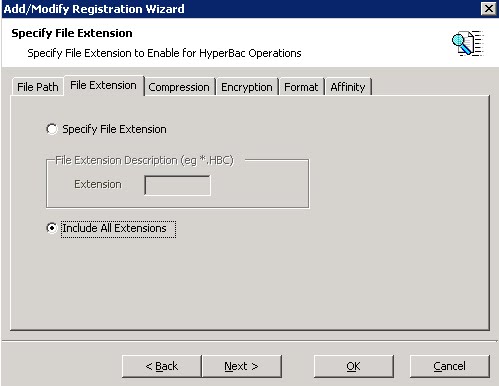Switch to the File Path tab
499x386 pixels.
tap(37, 87)
